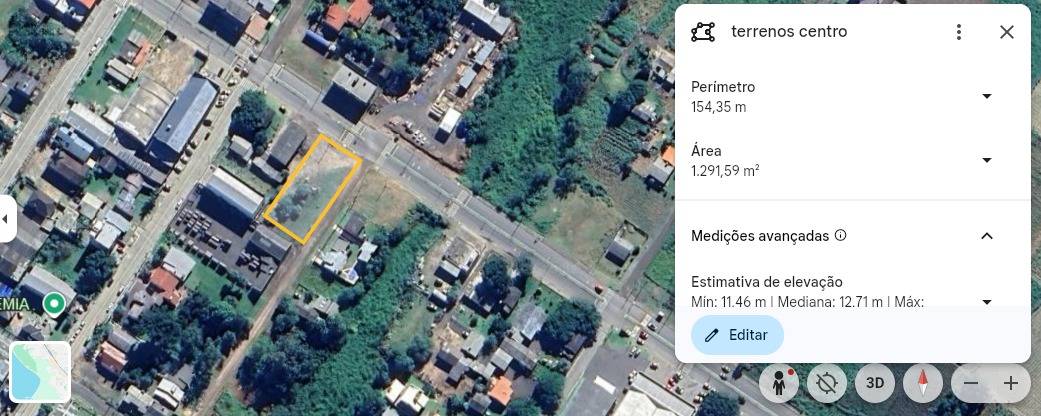This screenshot has height=416, width=1041.
Task: Zoom in with the plus button
Action: pyautogui.click(x=1010, y=383)
